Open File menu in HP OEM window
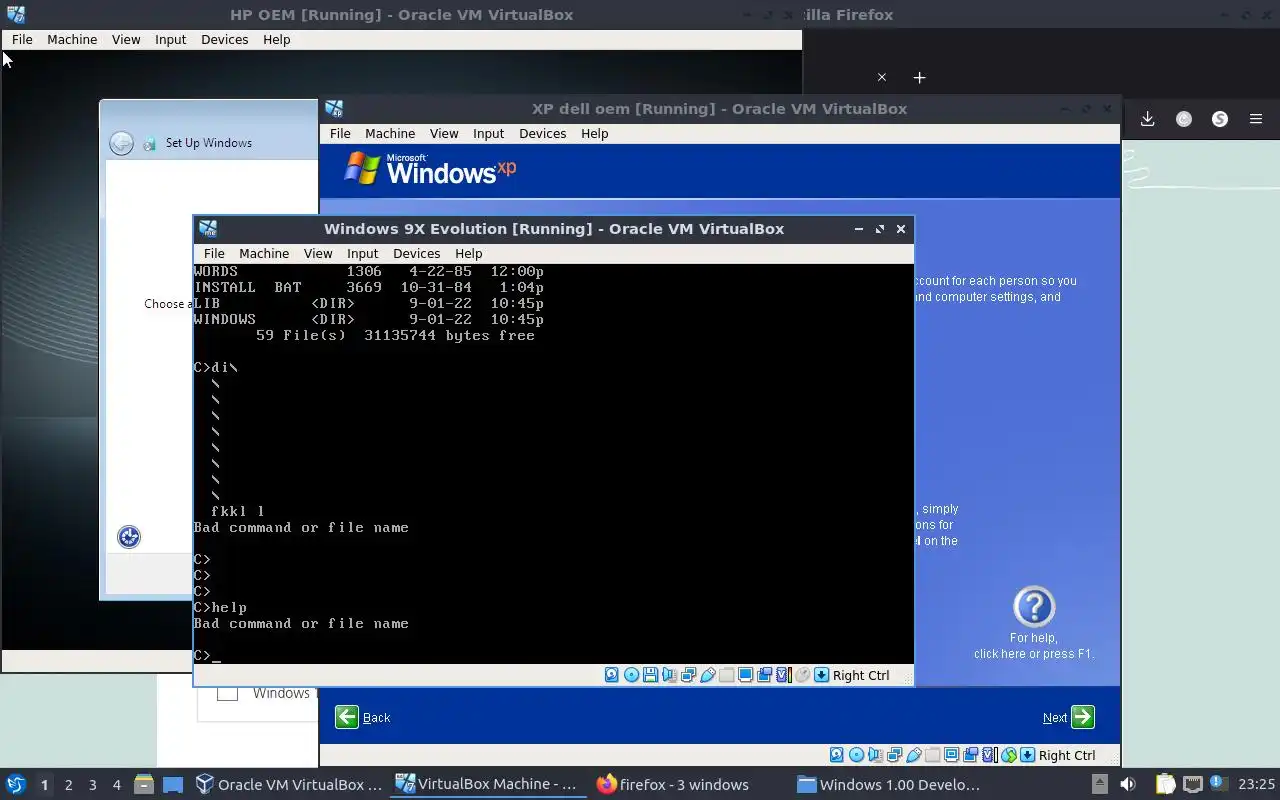The width and height of the screenshot is (1280, 800). click(x=22, y=39)
